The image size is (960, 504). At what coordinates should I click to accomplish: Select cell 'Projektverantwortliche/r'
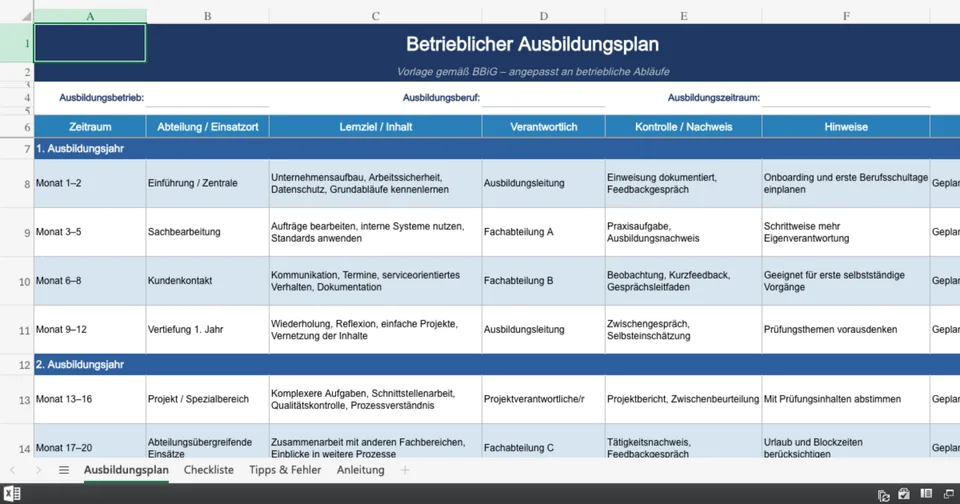click(544, 399)
